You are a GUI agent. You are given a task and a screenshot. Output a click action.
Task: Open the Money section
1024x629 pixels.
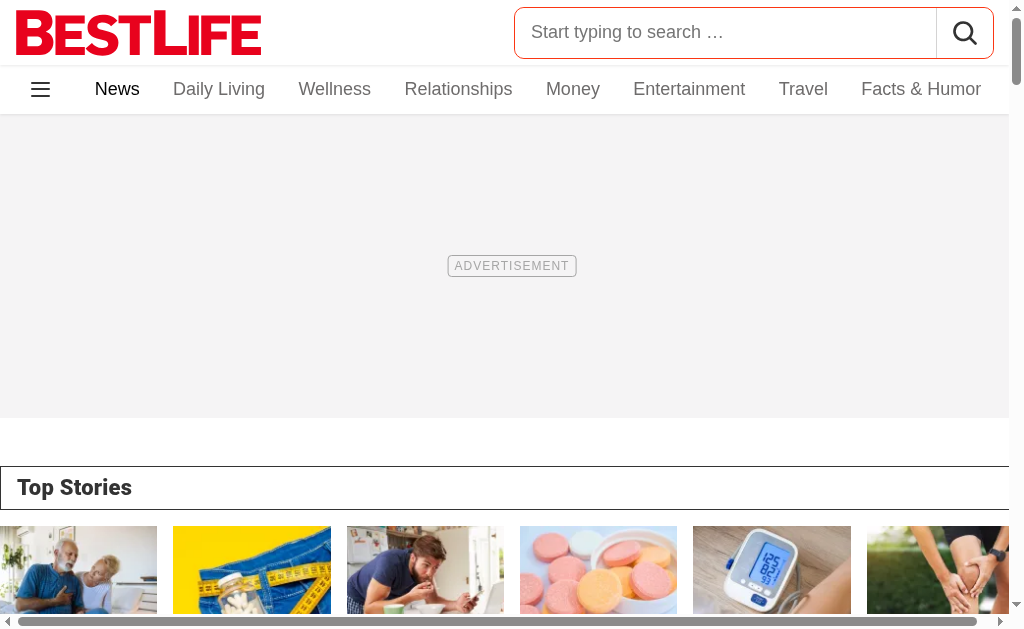(573, 89)
